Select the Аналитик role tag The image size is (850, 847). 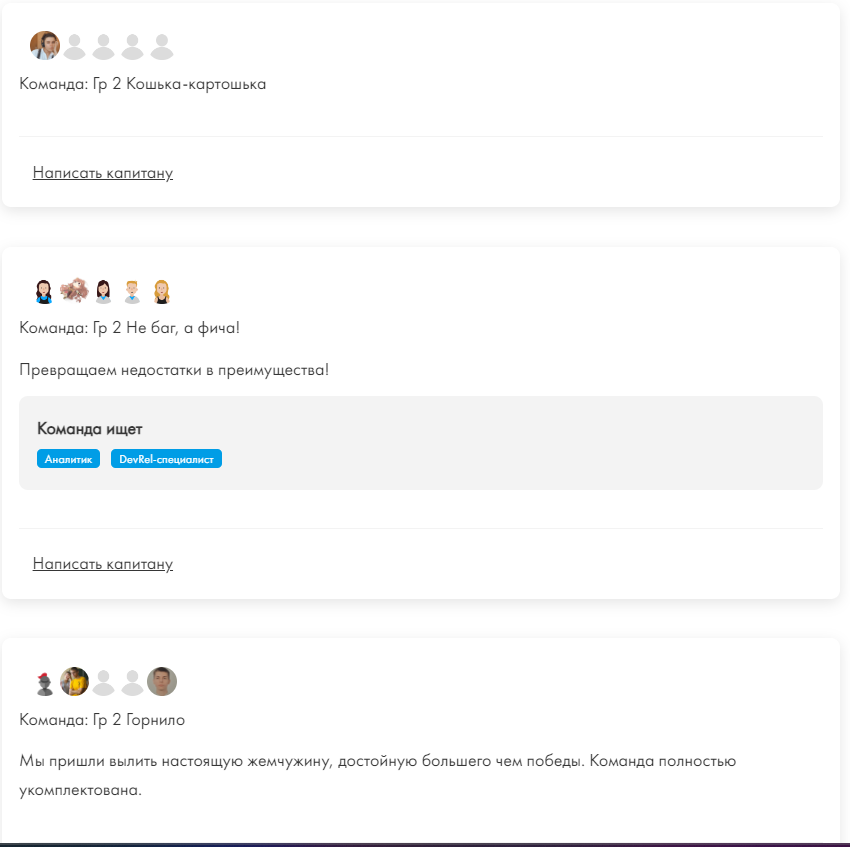[x=68, y=459]
